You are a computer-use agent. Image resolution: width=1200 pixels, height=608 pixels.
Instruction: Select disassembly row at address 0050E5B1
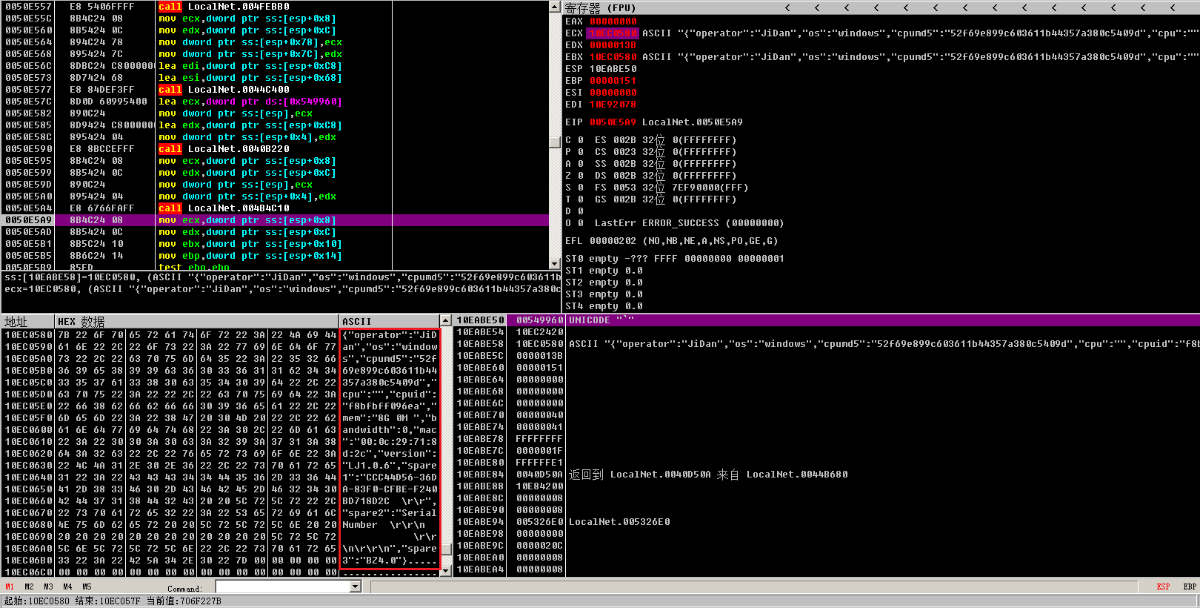[x=275, y=245]
